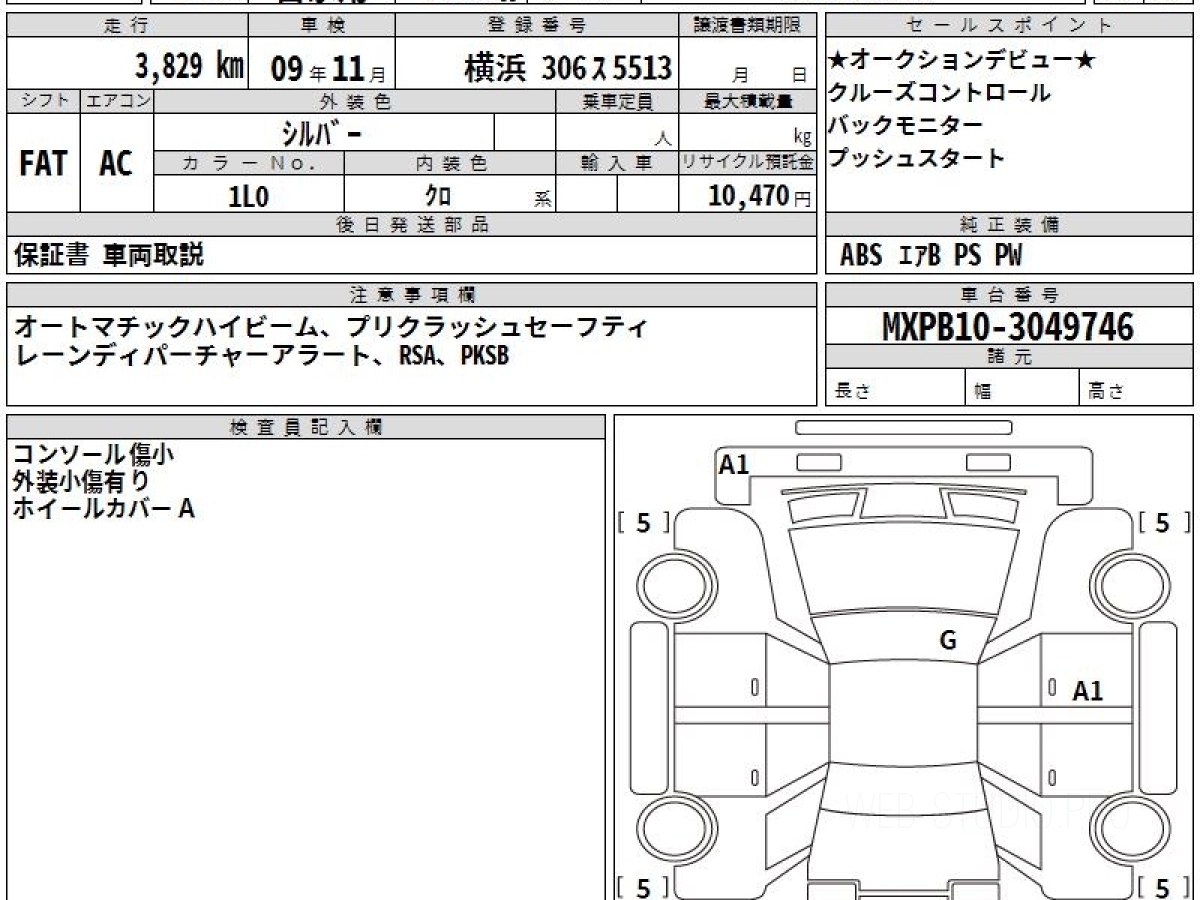This screenshot has height=900, width=1200.
Task: Click registration number 横浜 306ス5513
Action: coord(568,68)
